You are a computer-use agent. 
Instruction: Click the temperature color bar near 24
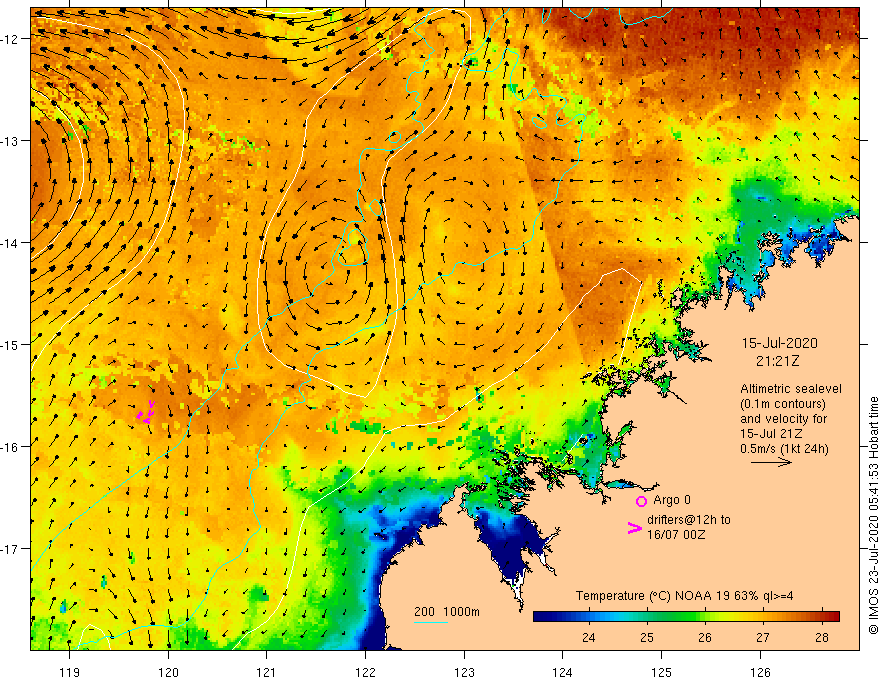(x=588, y=617)
